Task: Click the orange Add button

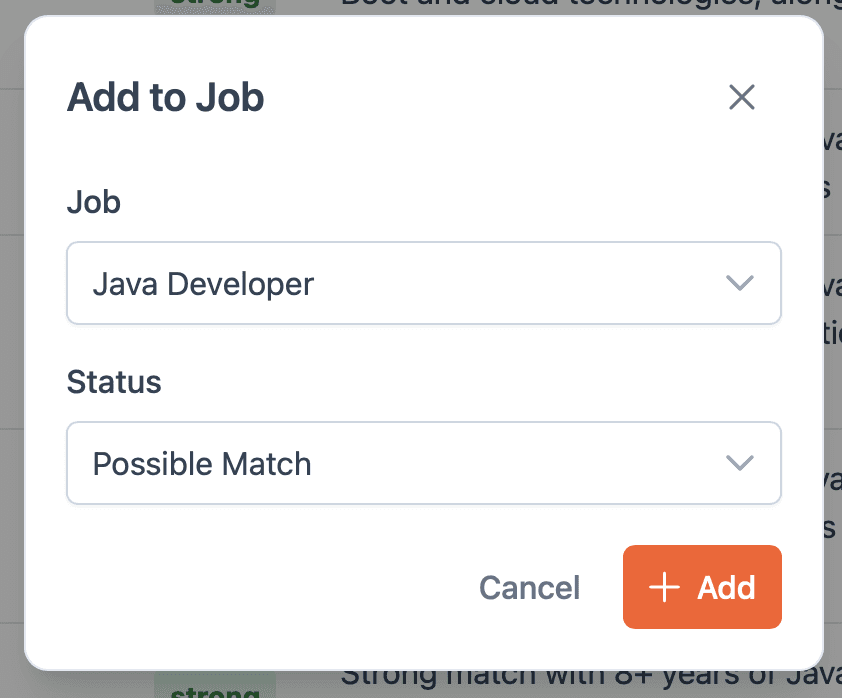Action: (x=702, y=588)
